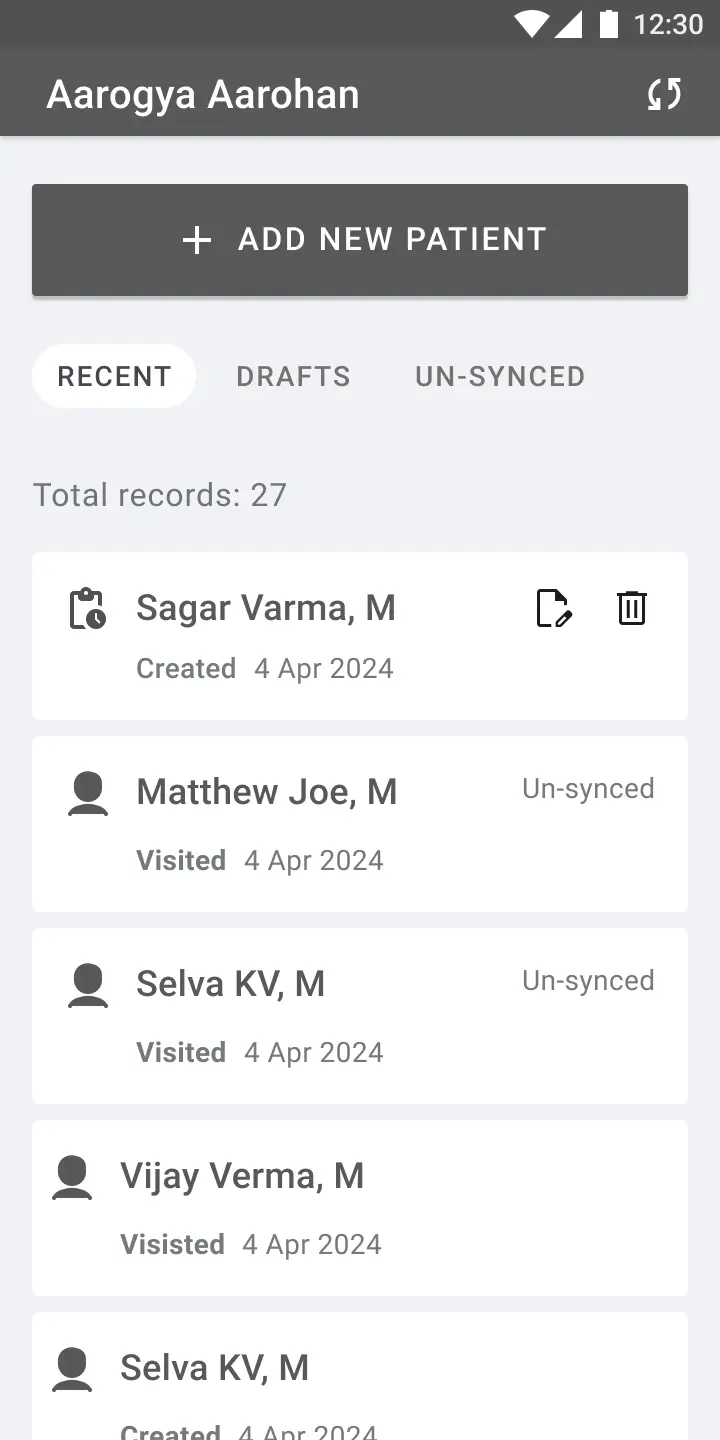Tap the Un-synced label on Matthew Joe
Viewport: 720px width, 1440px height.
coord(588,789)
